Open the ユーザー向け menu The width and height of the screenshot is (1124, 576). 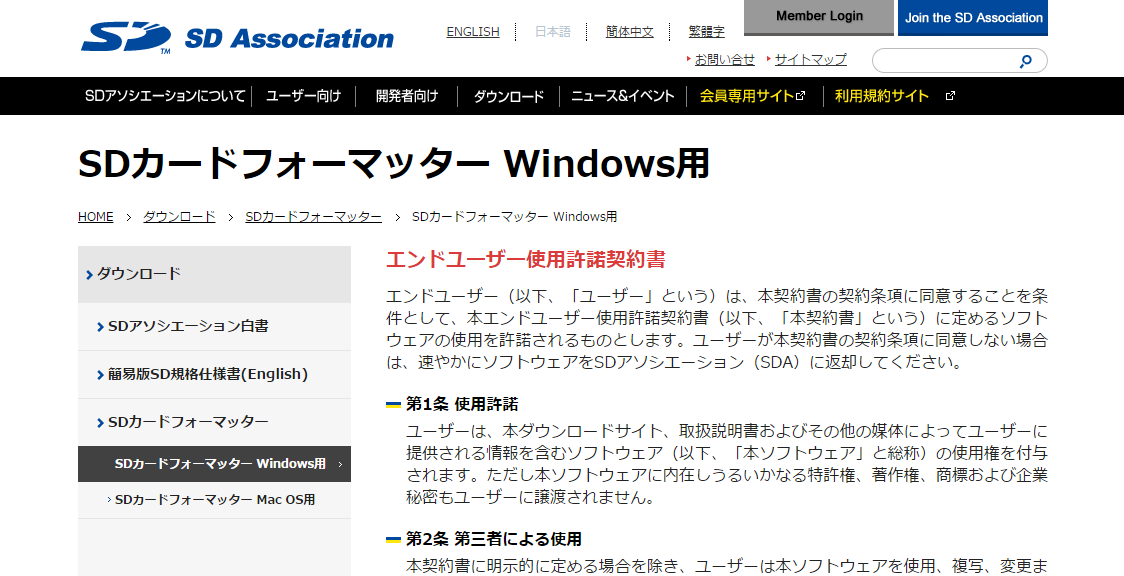coord(303,96)
